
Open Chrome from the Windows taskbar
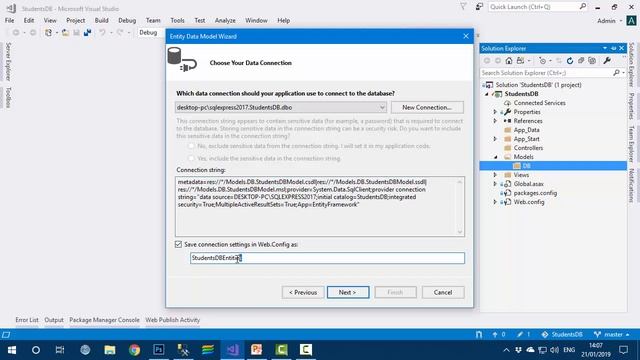point(134,350)
